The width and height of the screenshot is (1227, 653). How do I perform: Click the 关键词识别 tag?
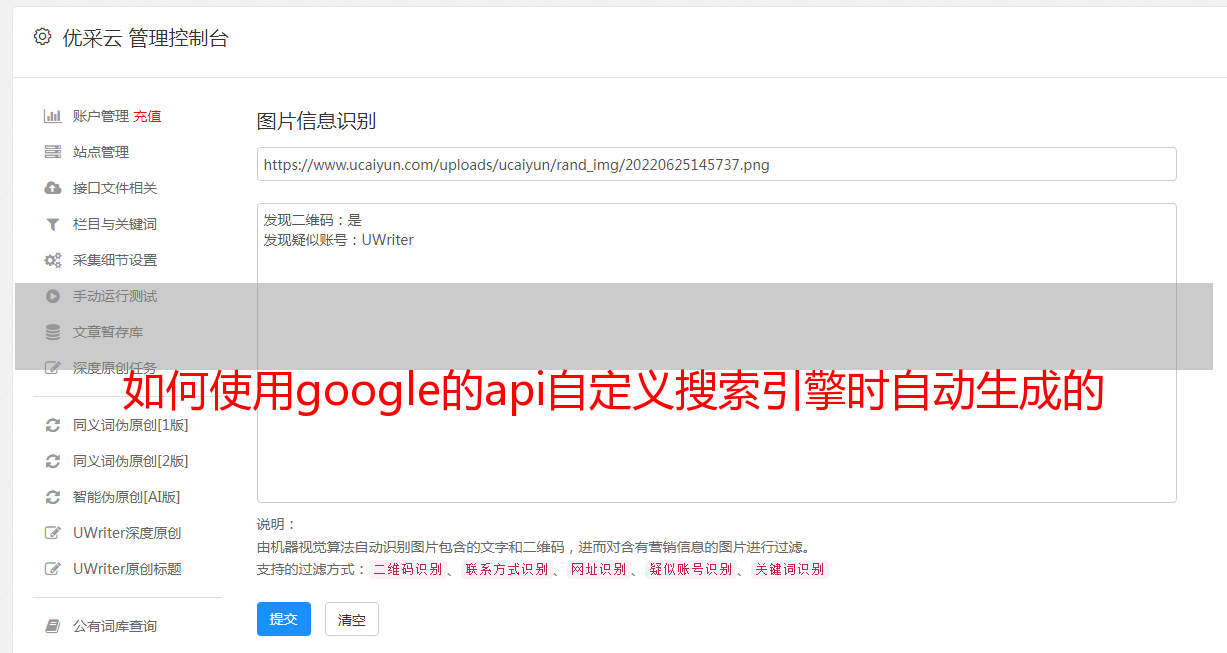click(x=790, y=569)
